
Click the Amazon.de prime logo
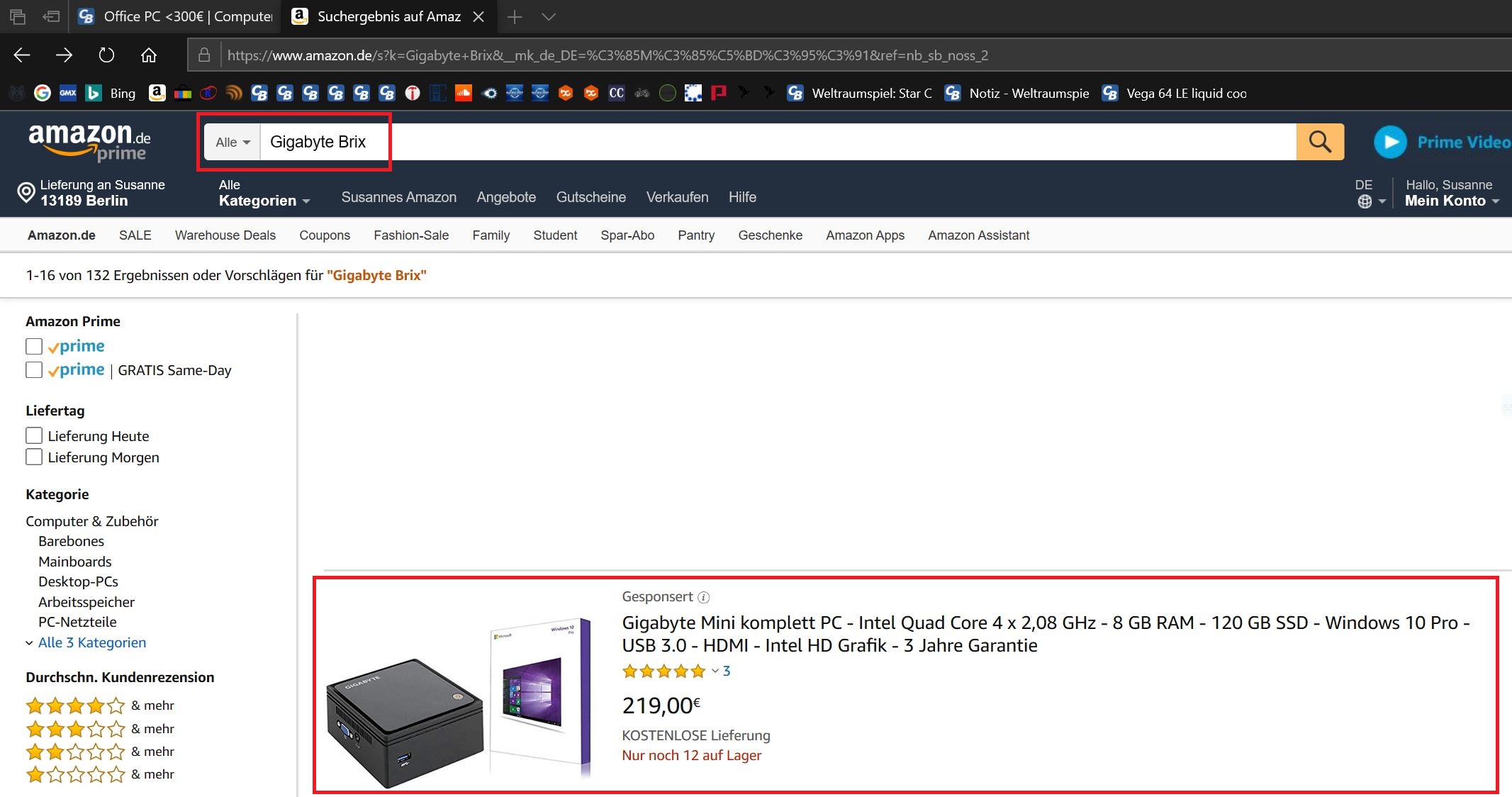pyautogui.click(x=89, y=142)
